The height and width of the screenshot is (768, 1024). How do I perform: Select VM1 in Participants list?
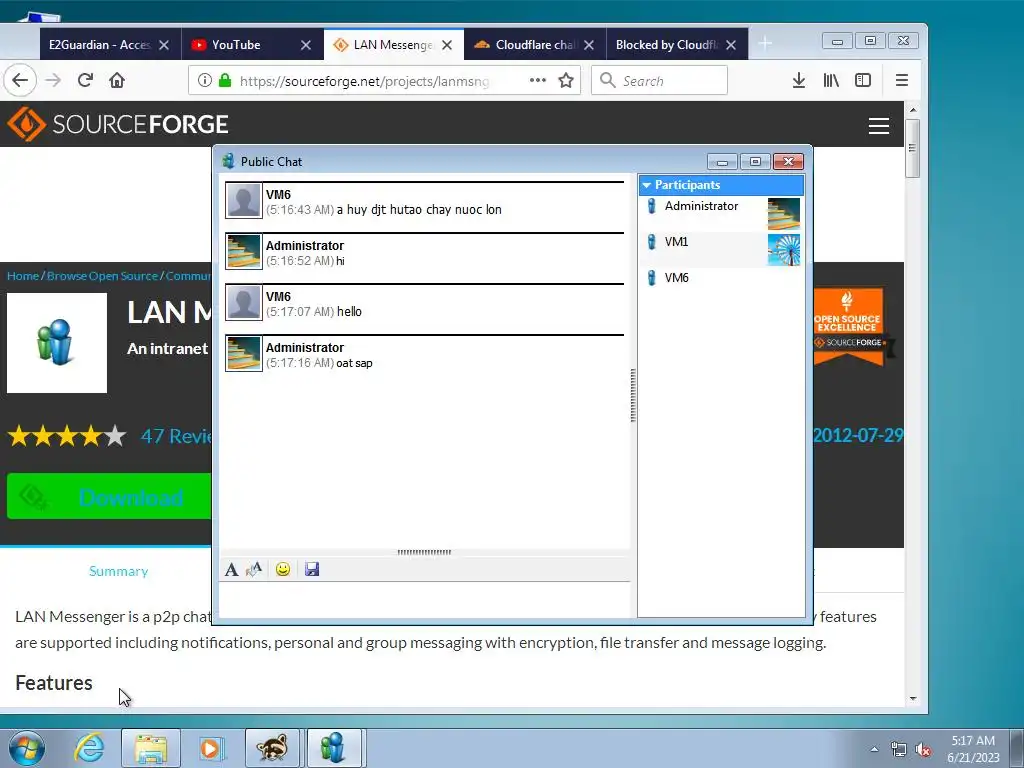721,249
